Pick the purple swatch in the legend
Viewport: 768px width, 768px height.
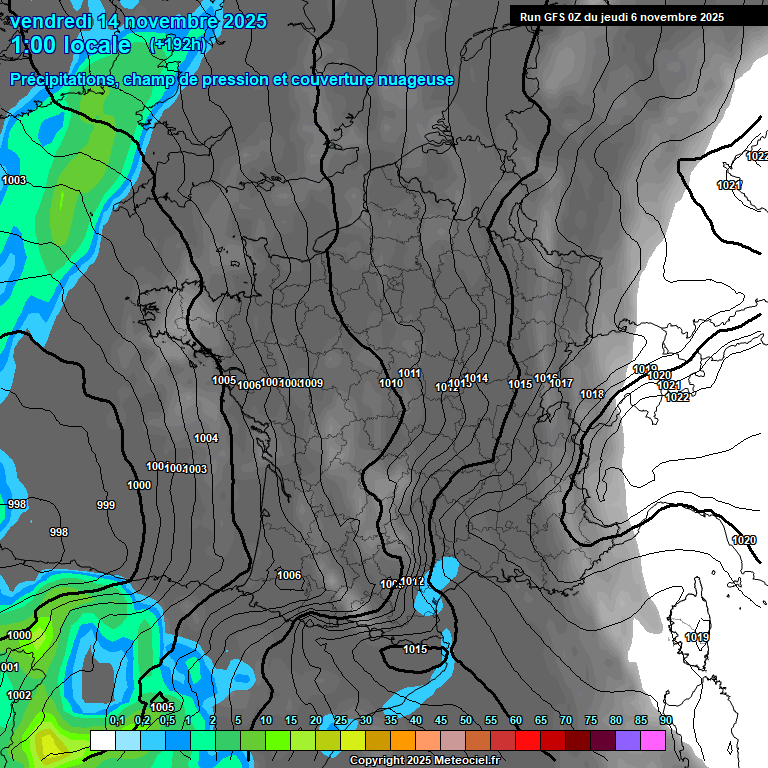click(x=628, y=740)
